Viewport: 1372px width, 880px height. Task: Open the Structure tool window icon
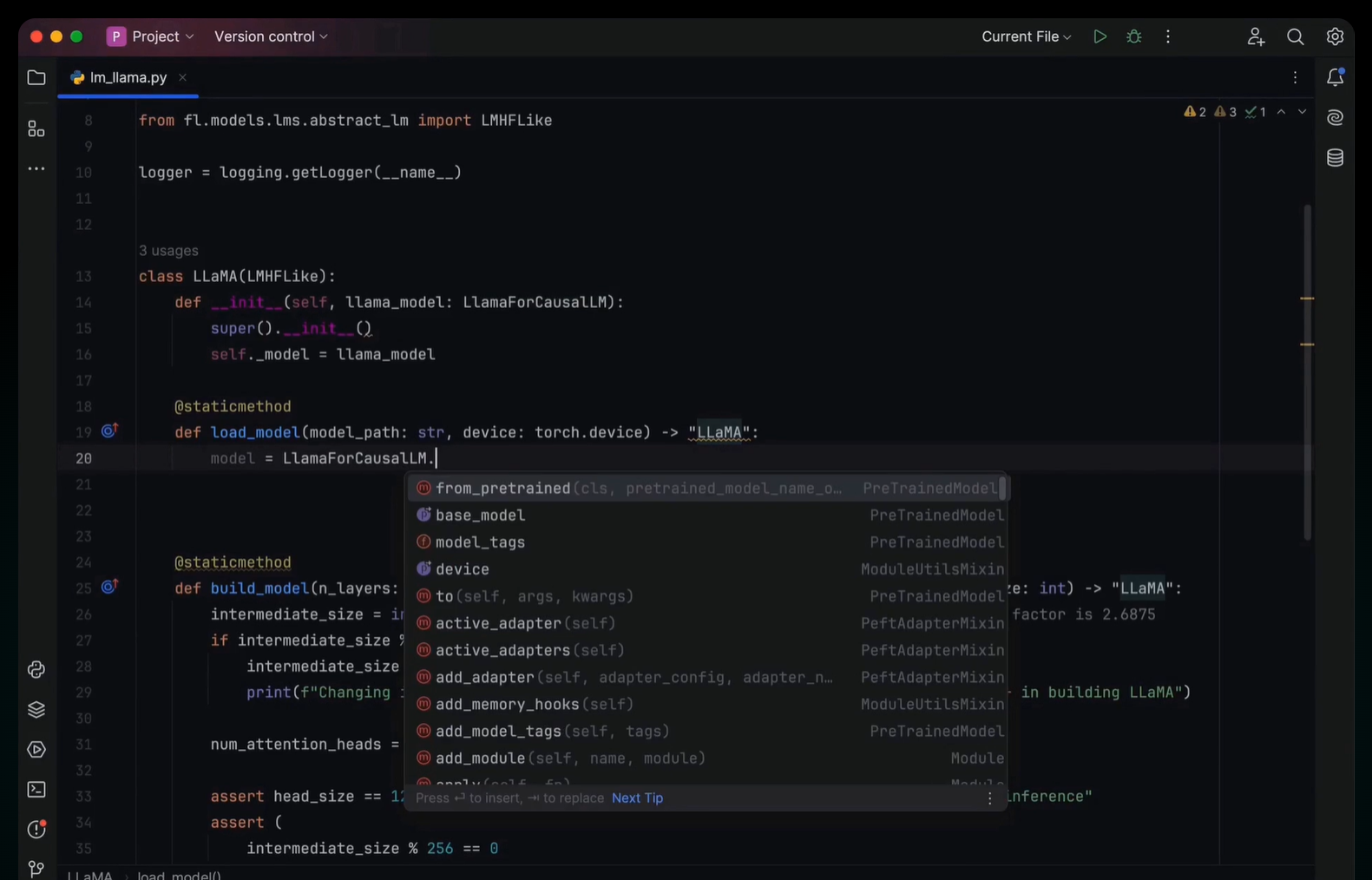point(36,129)
